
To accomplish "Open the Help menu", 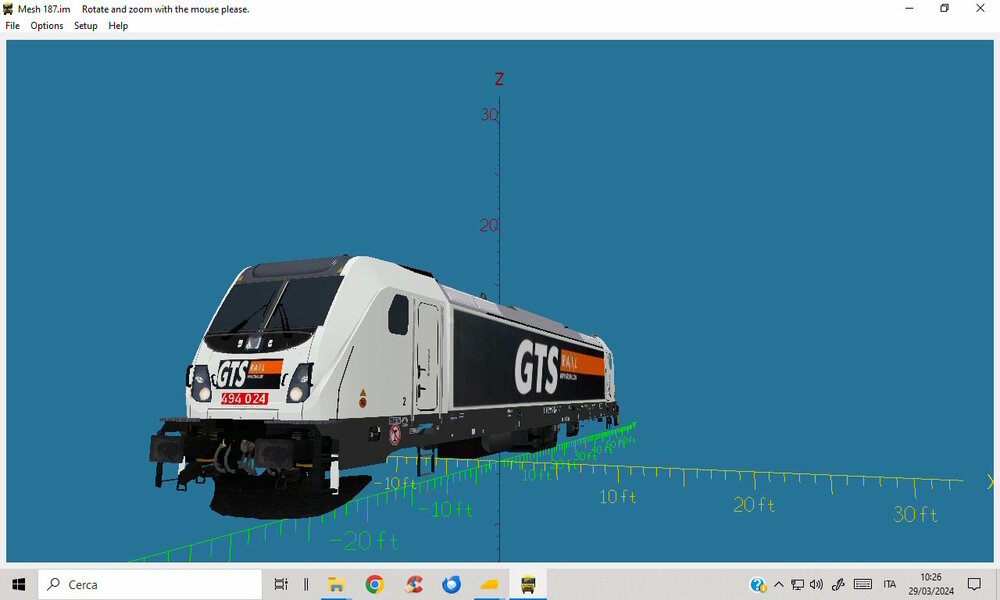I will pos(118,26).
